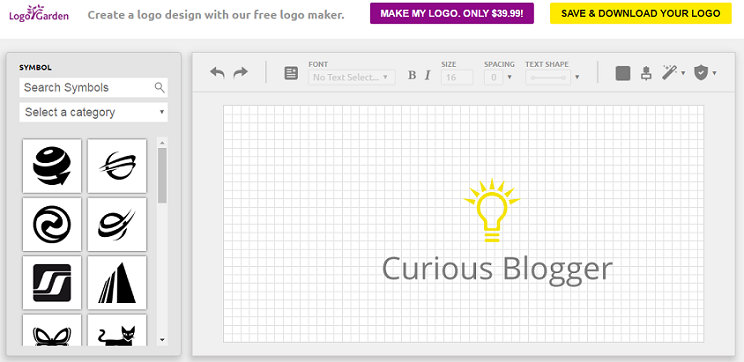This screenshot has height=362, width=744.
Task: Click the undo arrow icon
Action: point(217,73)
